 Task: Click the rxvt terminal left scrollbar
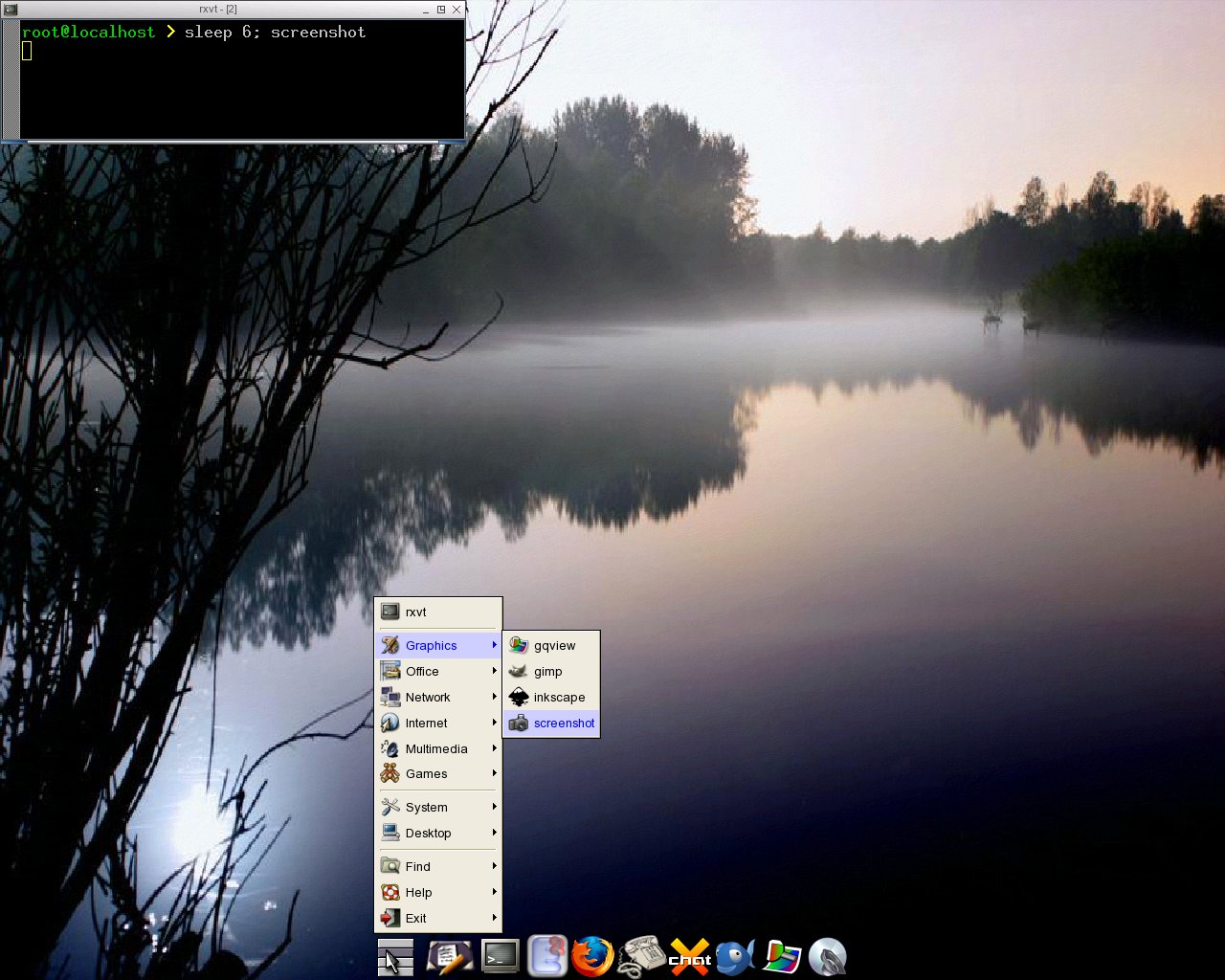click(x=11, y=78)
